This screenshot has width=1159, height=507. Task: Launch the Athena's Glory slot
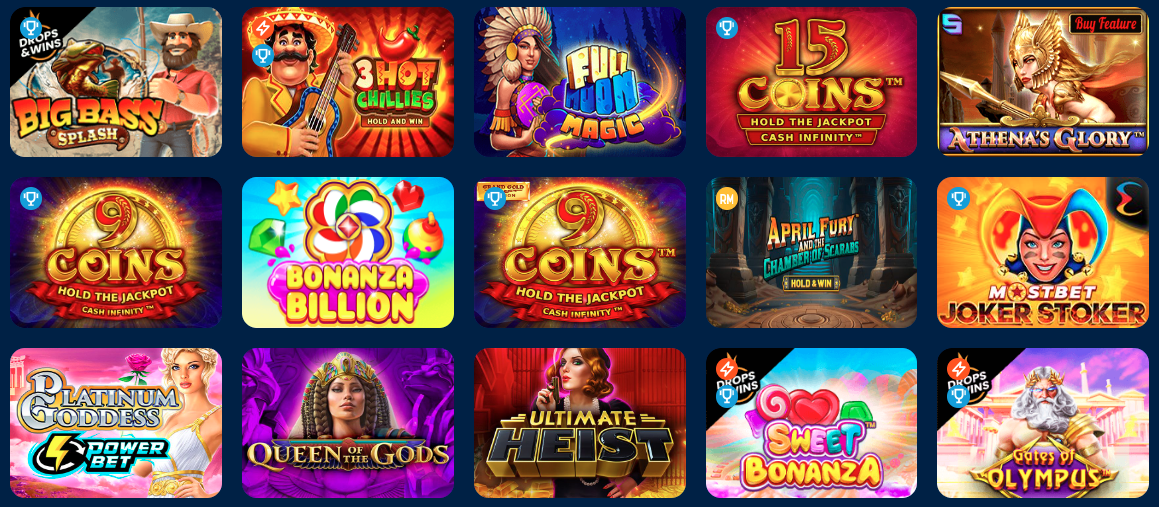pos(1043,82)
